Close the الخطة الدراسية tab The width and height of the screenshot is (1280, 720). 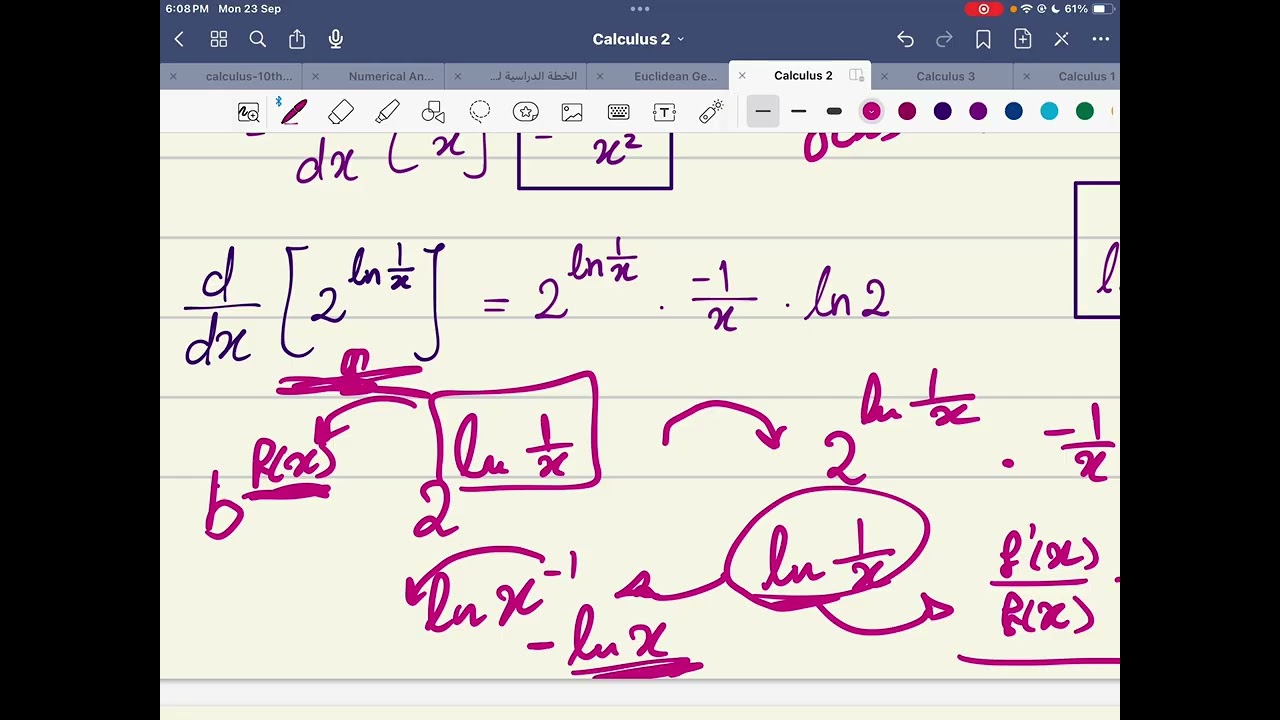pos(457,76)
